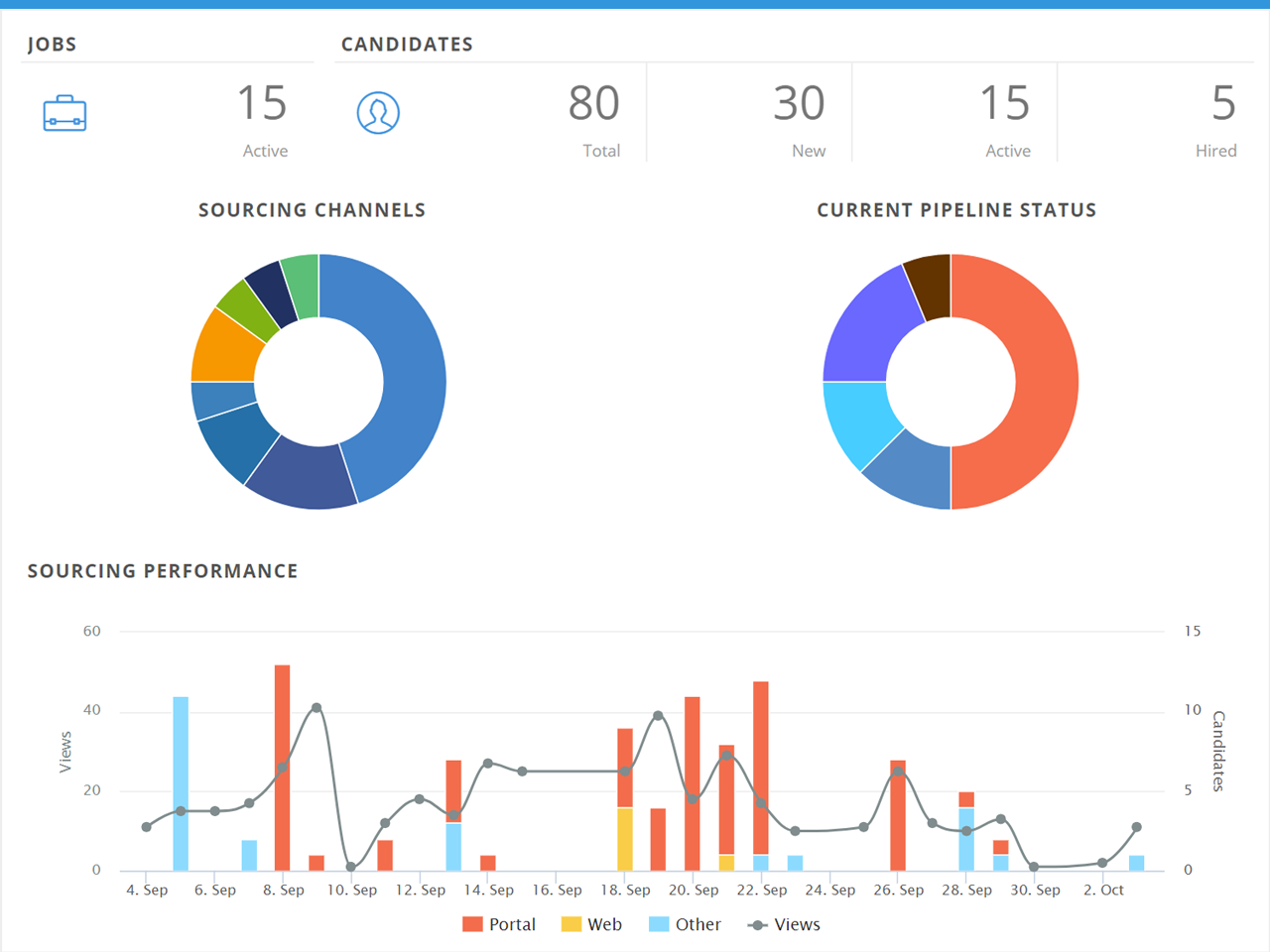The height and width of the screenshot is (952, 1270).
Task: Toggle the Views line legend entry
Action: click(x=784, y=924)
